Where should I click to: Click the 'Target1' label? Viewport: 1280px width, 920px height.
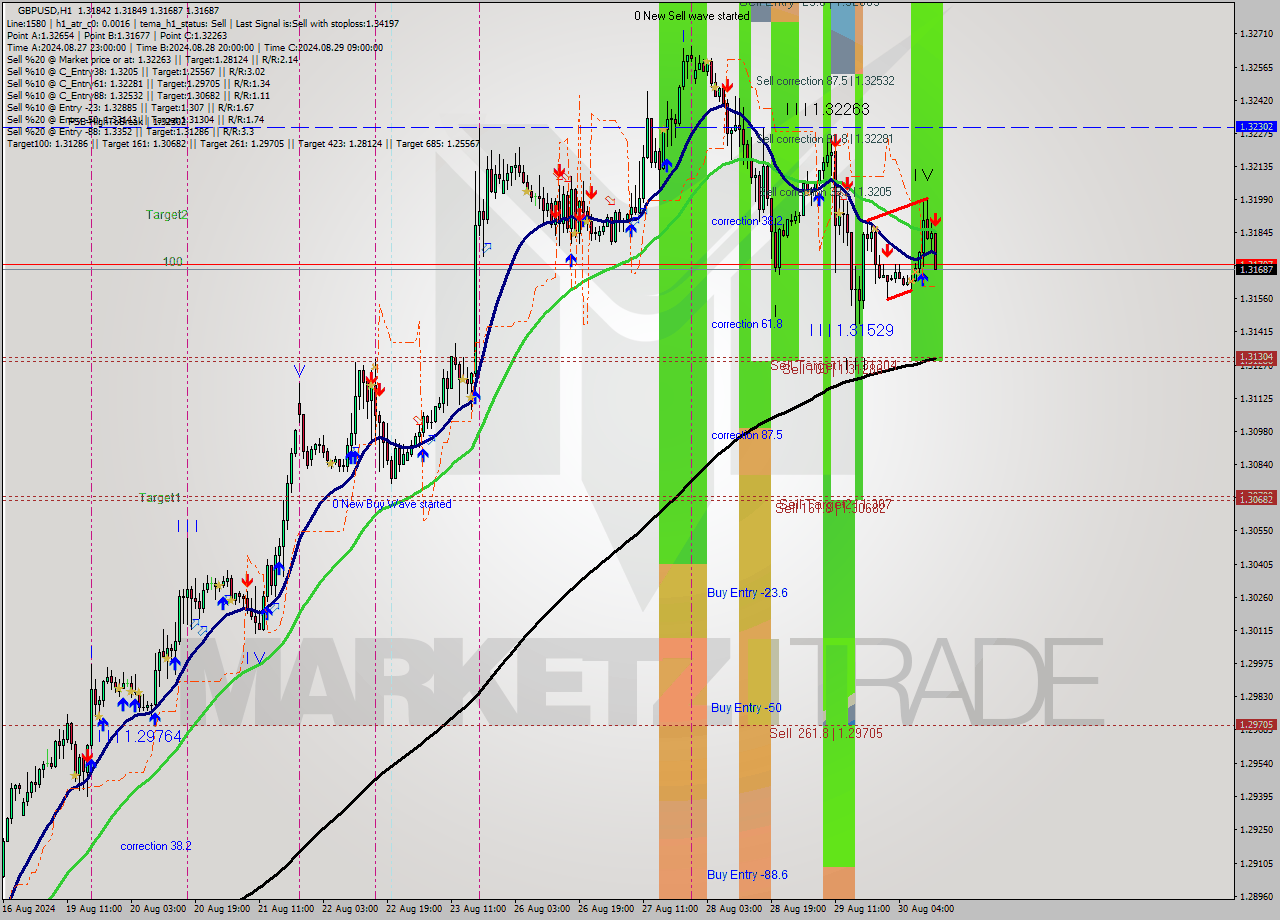coord(160,497)
